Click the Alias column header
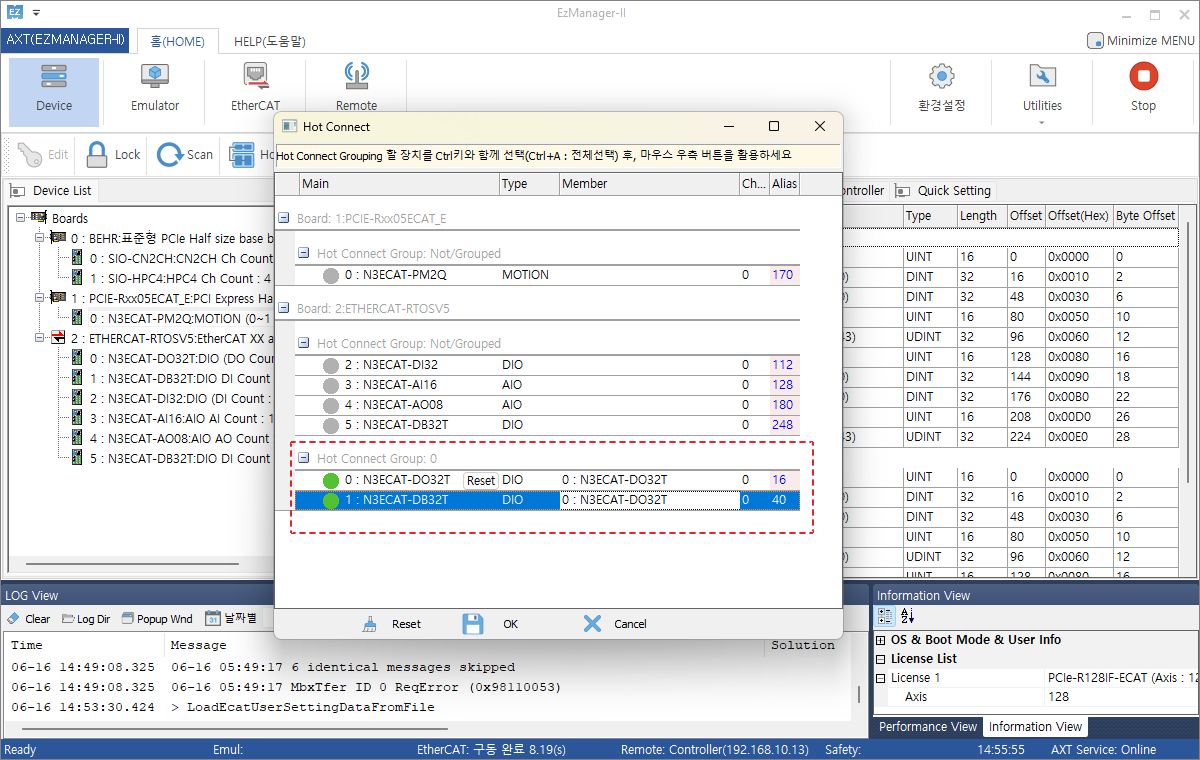 pos(784,184)
